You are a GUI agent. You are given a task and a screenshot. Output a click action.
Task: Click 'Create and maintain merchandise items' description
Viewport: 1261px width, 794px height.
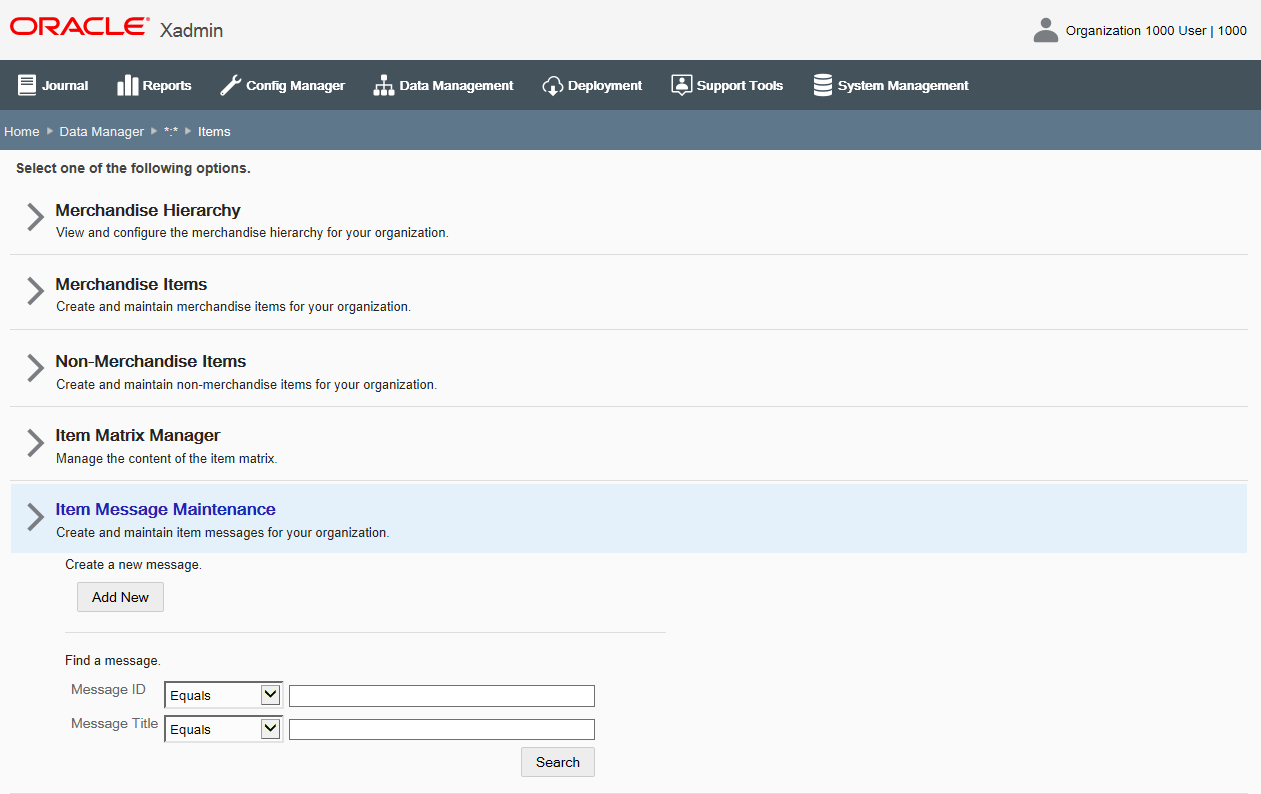coord(233,307)
